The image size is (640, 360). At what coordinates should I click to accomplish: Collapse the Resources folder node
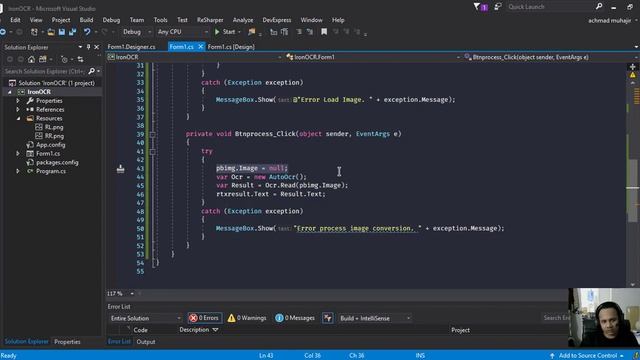click(x=18, y=118)
